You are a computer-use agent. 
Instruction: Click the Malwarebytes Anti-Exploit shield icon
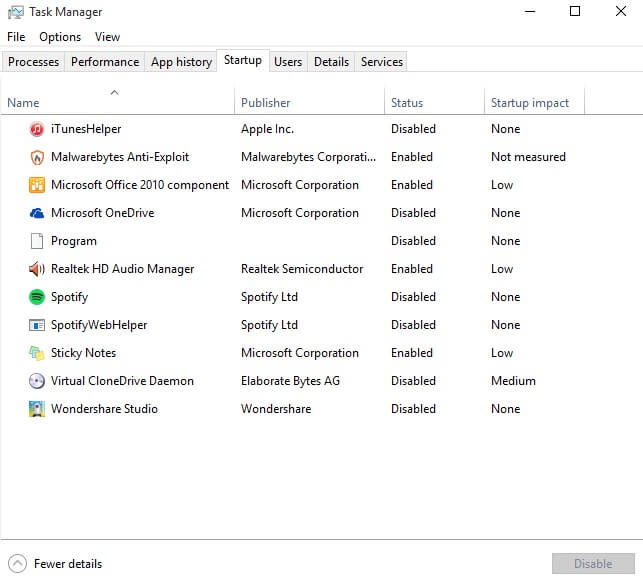coord(36,157)
